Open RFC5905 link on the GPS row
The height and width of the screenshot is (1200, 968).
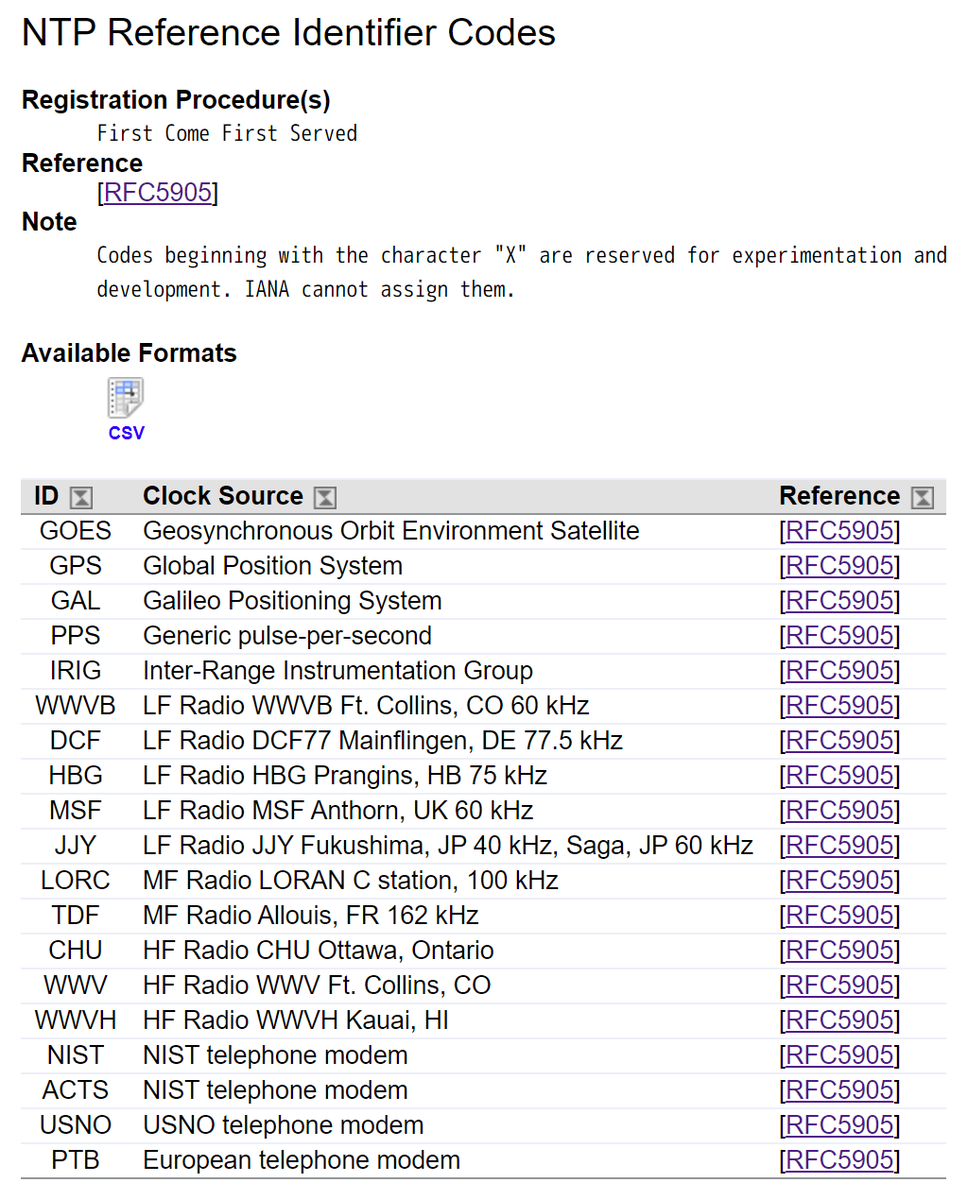[x=839, y=566]
